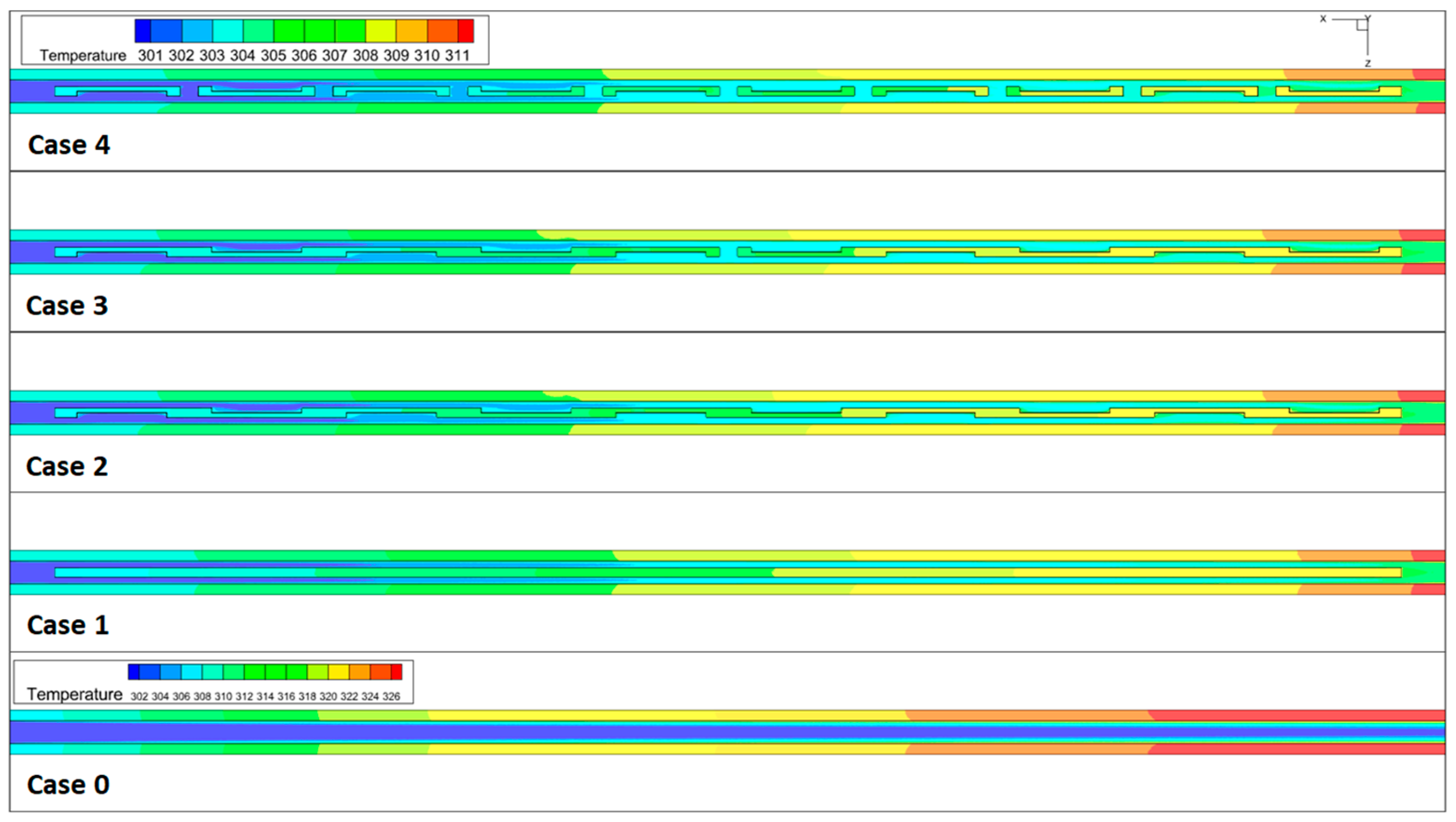The width and height of the screenshot is (1456, 822).
Task: Click the dark blue swatch in top legend
Action: pyautogui.click(x=143, y=31)
